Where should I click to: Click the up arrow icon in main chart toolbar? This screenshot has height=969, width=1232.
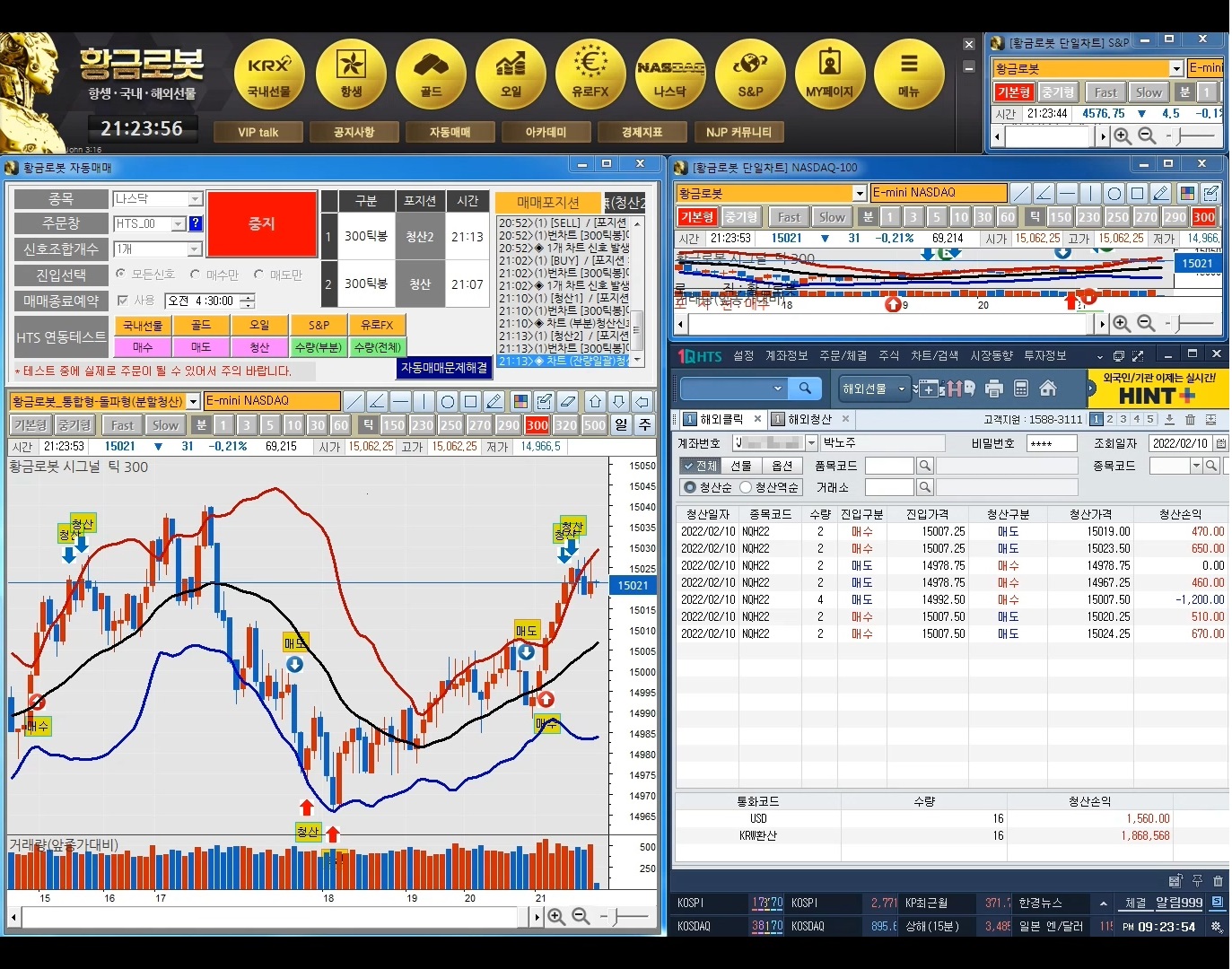[595, 401]
